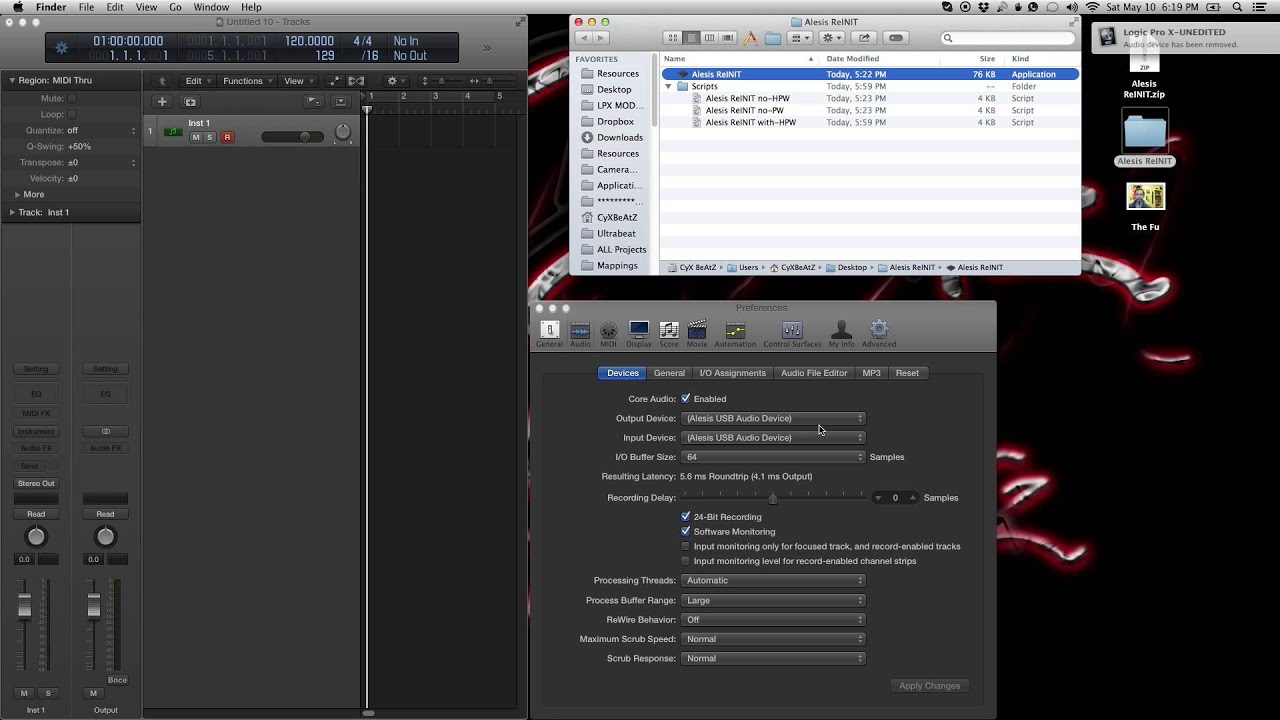Toggle region Mute checkbox in inspector
The height and width of the screenshot is (720, 1280).
coord(72,98)
